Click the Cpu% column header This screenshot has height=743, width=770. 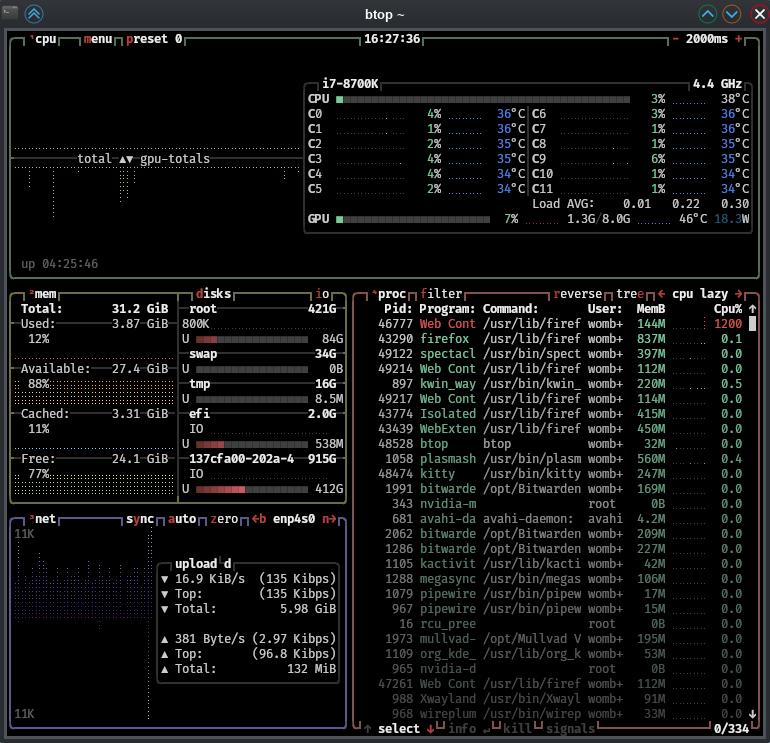[x=728, y=309]
